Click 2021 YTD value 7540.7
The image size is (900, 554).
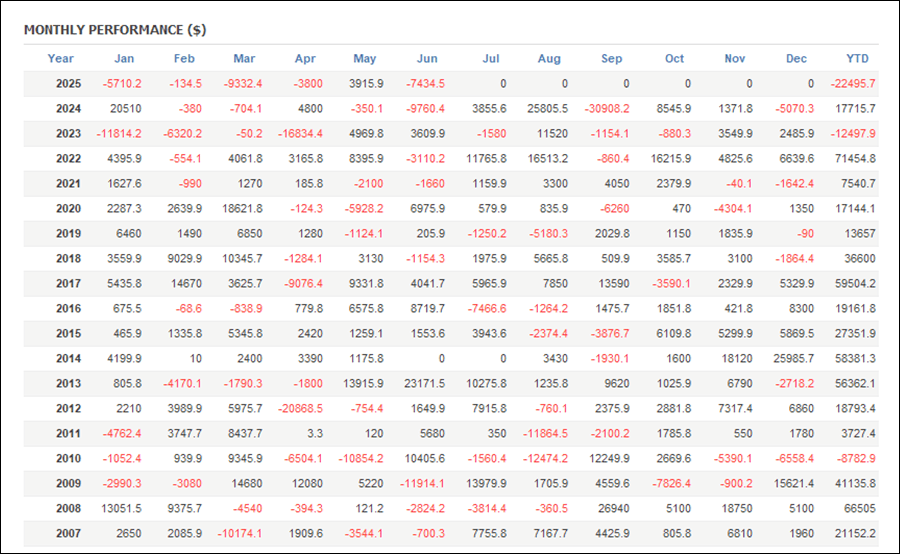858,184
